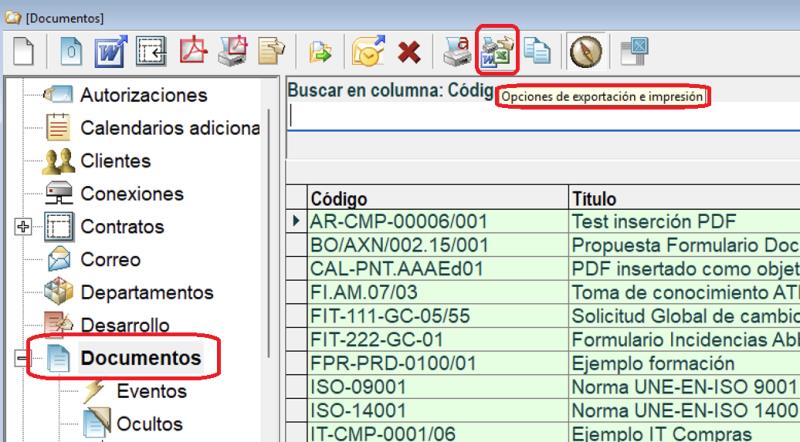
Task: Open export and print options icon
Action: (x=497, y=51)
